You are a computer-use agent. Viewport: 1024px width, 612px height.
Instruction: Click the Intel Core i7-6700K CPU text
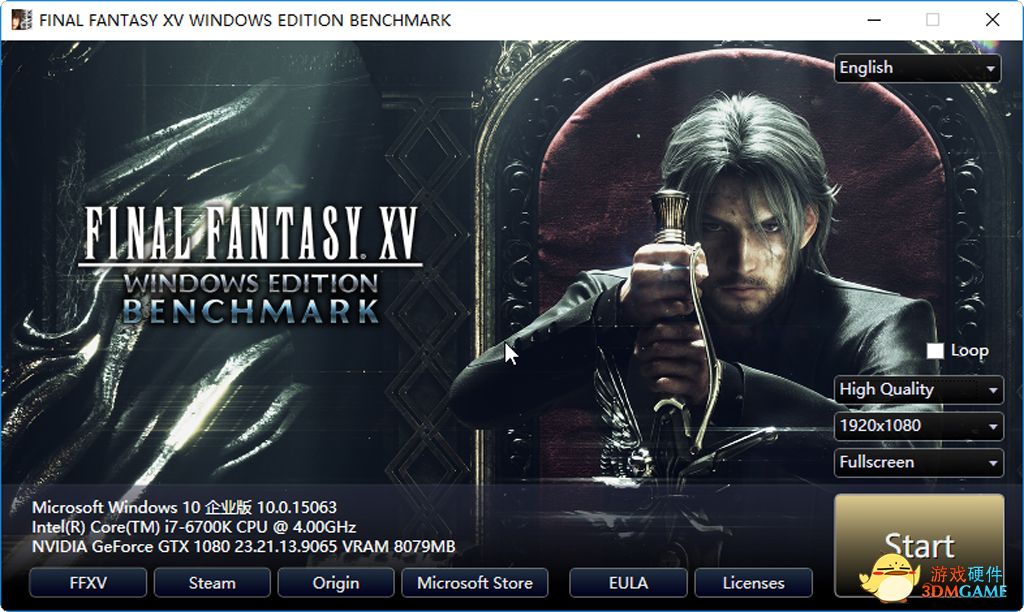point(194,527)
